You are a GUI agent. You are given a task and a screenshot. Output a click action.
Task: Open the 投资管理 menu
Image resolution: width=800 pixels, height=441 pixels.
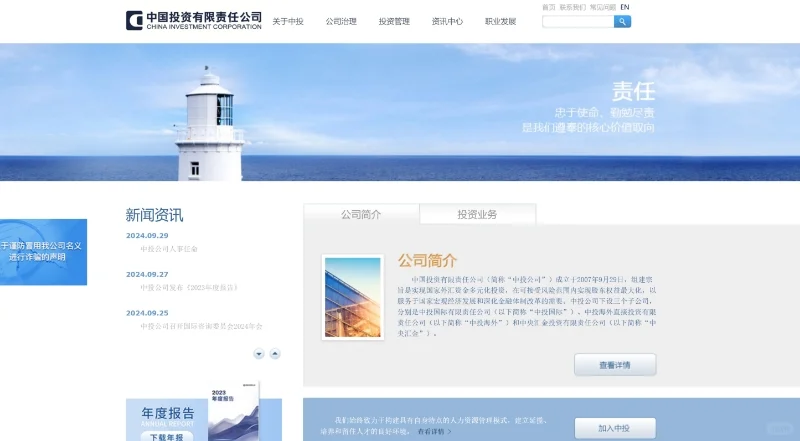click(x=394, y=21)
